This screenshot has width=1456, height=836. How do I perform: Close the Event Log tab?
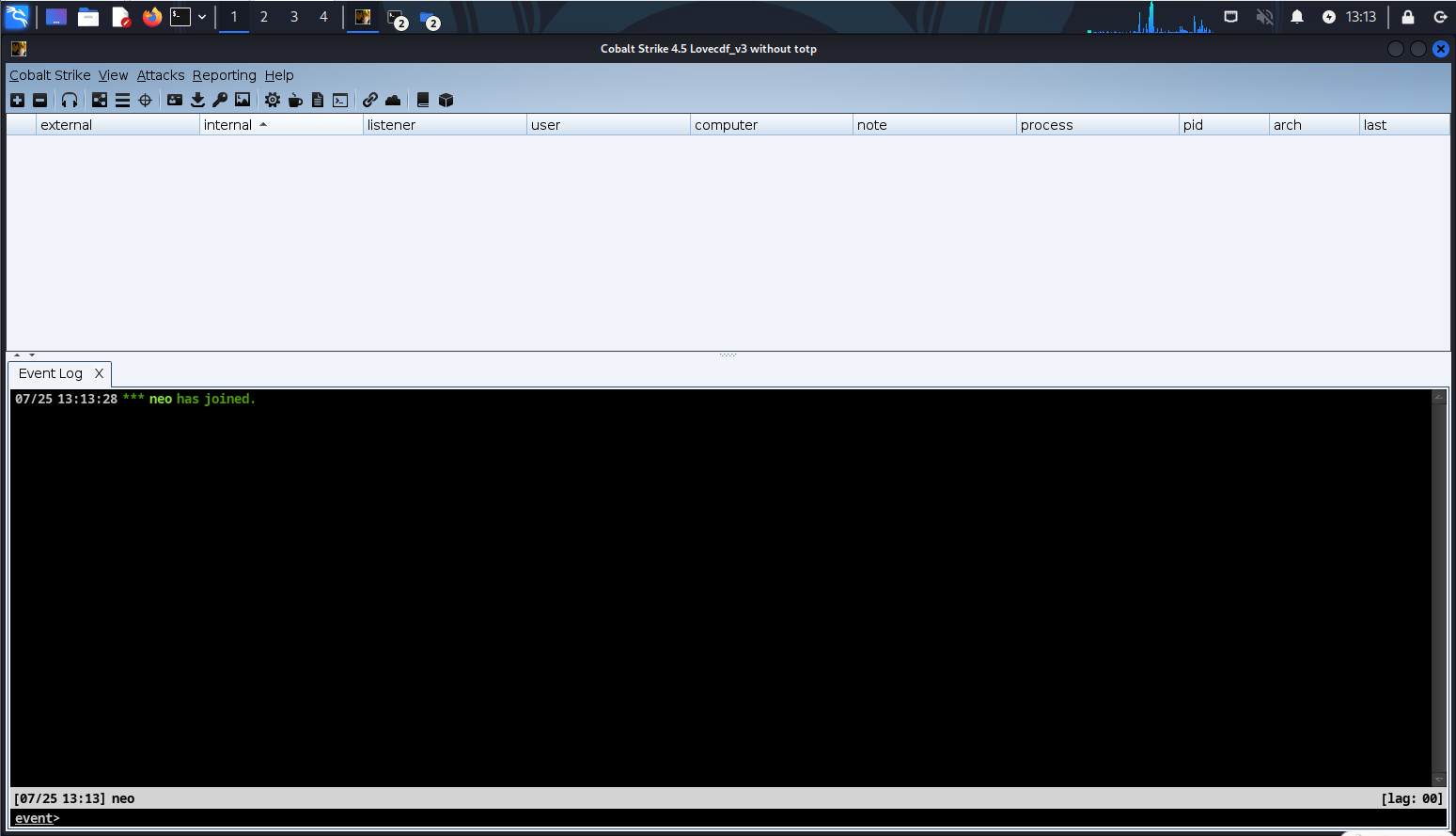click(x=99, y=373)
